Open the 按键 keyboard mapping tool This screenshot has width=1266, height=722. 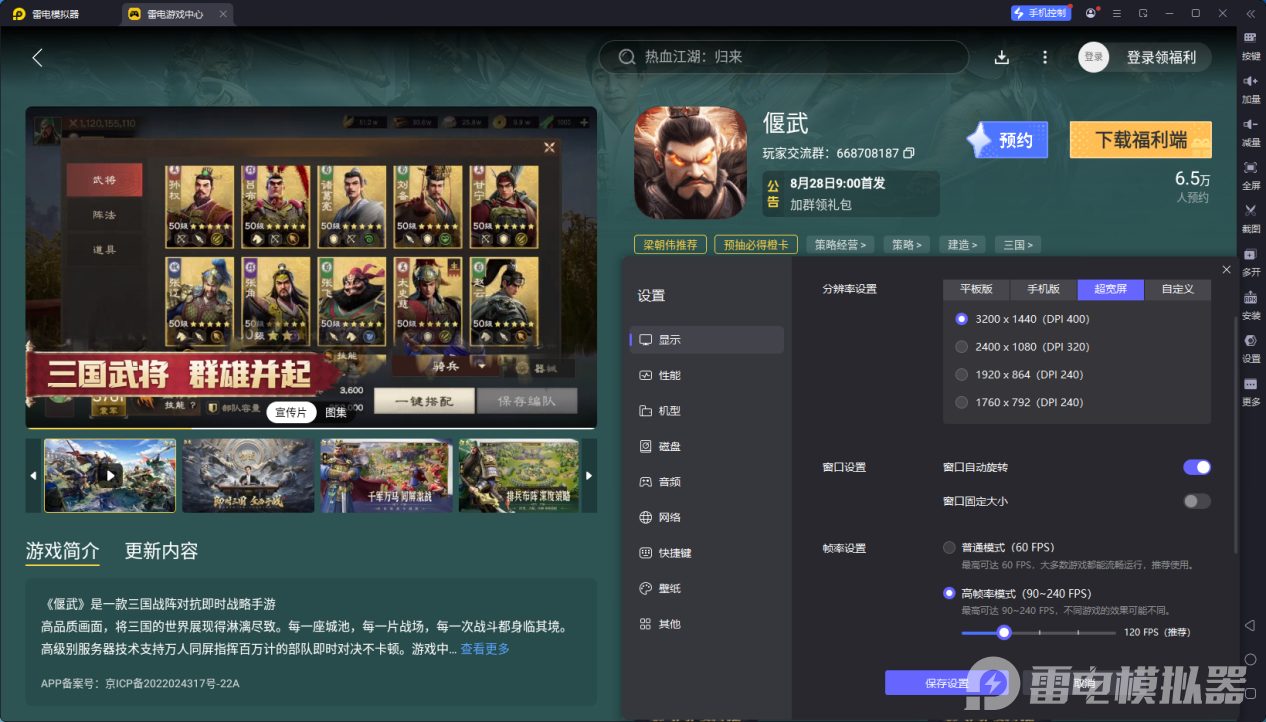1251,45
